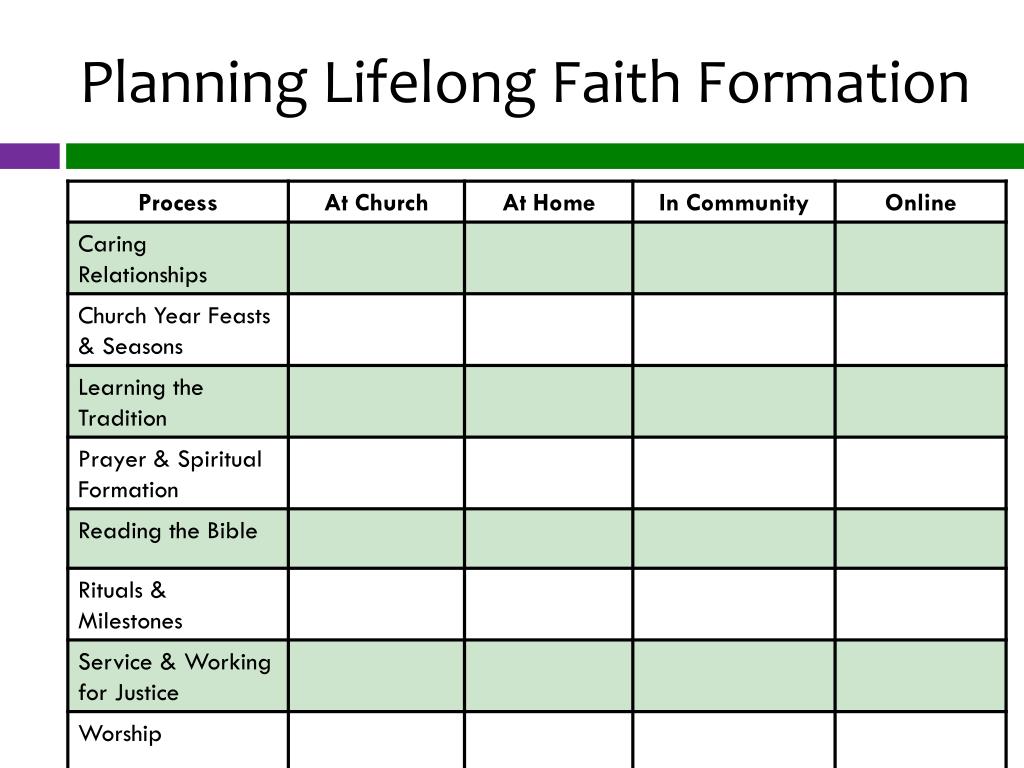Click empty At Church cell for Caring Relationships
Viewport: 1024px width, 768px height.
376,259
